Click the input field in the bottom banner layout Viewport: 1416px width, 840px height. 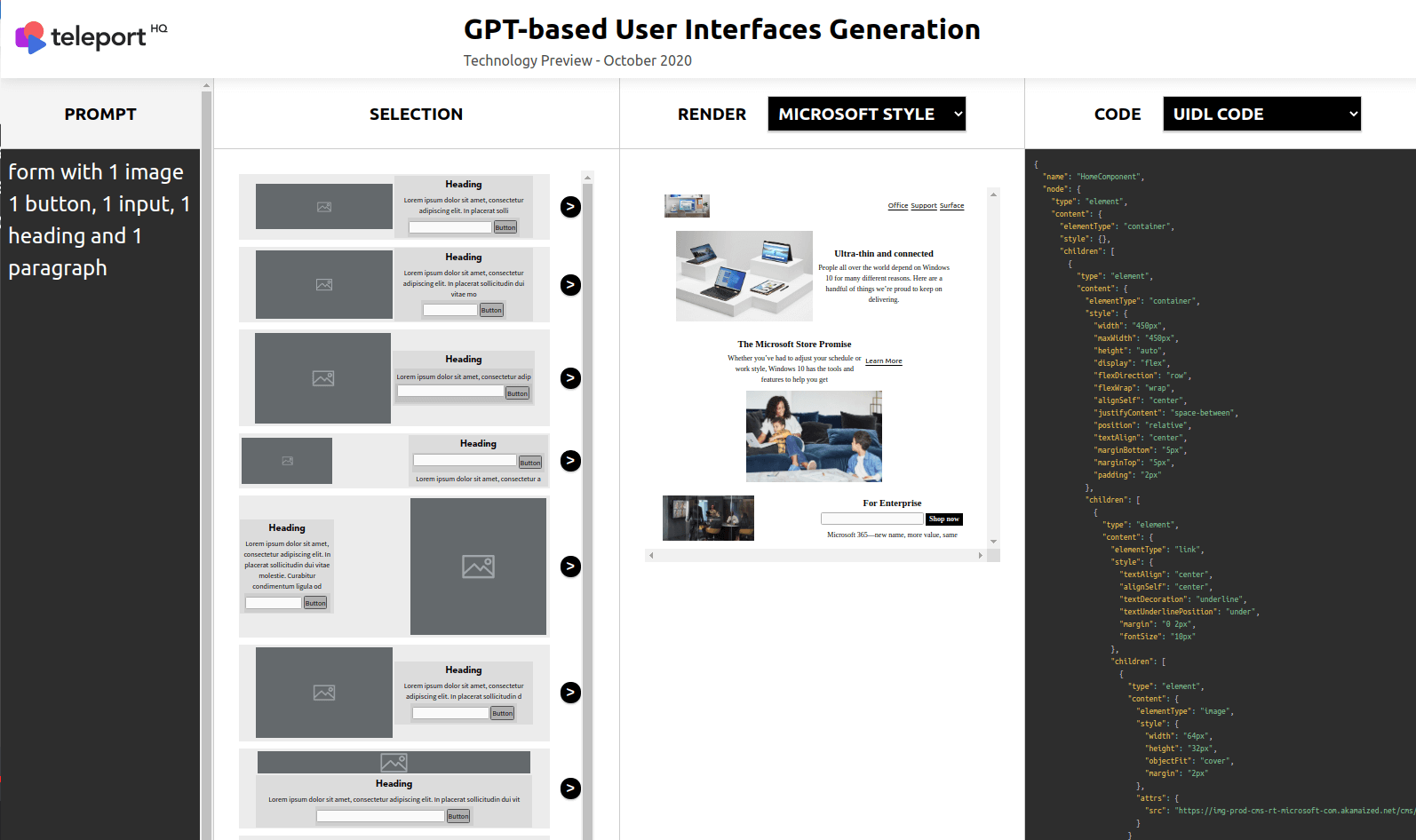tap(380, 816)
